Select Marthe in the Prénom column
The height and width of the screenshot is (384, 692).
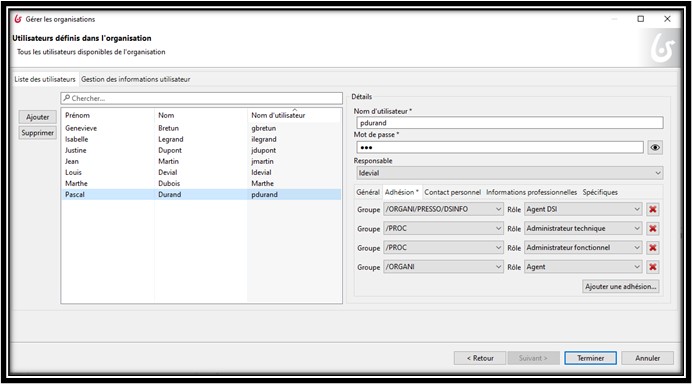(76, 183)
